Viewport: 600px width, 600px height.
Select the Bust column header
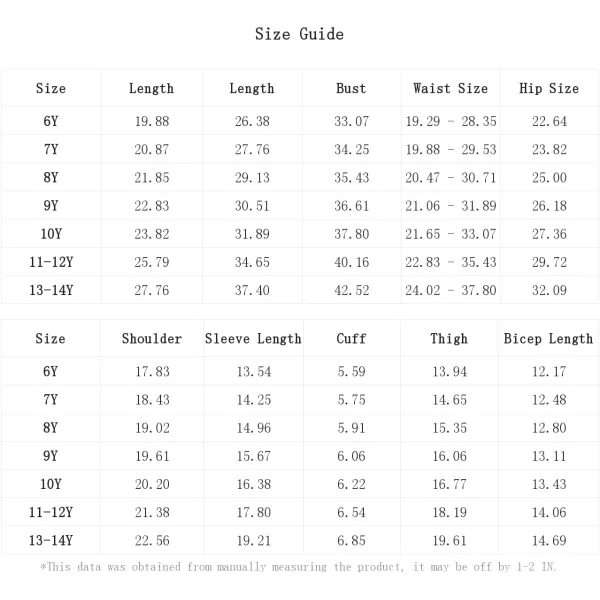point(351,88)
